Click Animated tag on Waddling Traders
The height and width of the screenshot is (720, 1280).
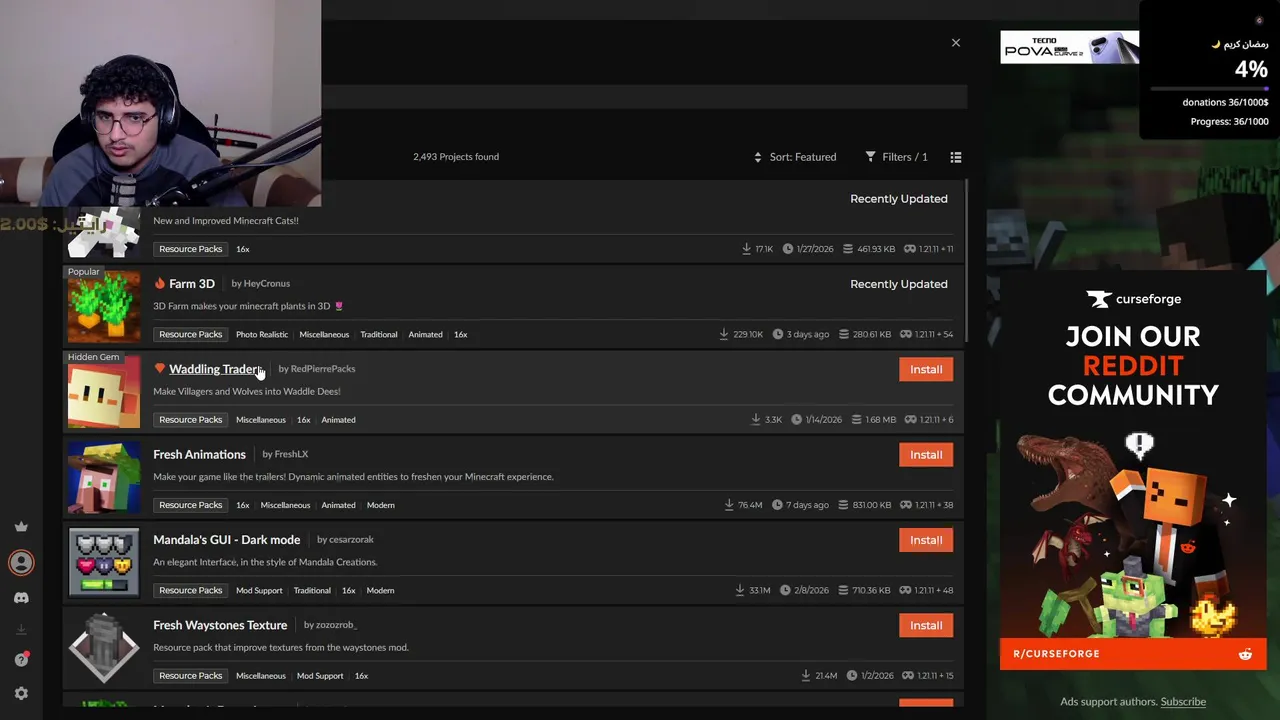pos(338,420)
